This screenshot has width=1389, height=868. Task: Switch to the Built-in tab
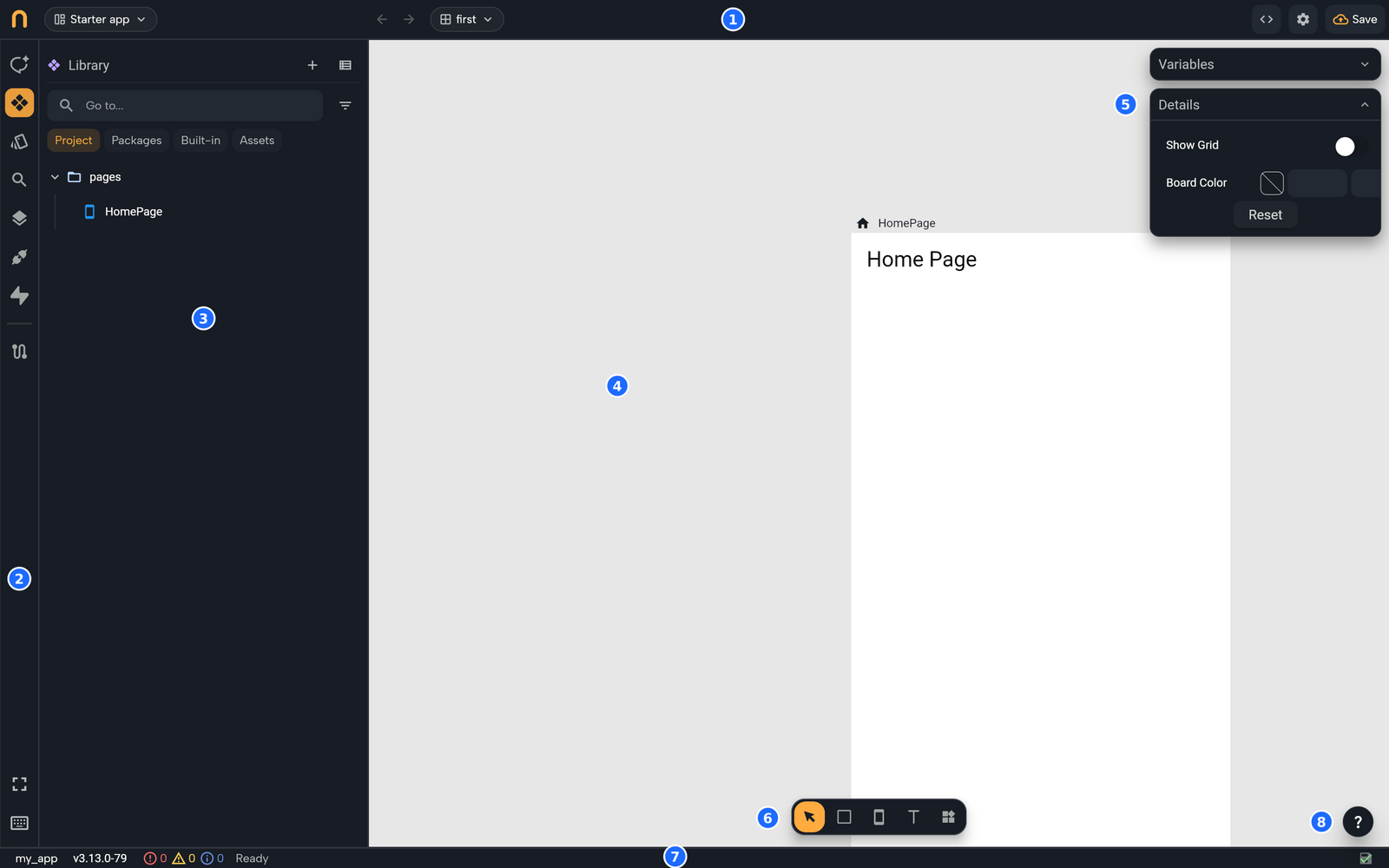201,141
